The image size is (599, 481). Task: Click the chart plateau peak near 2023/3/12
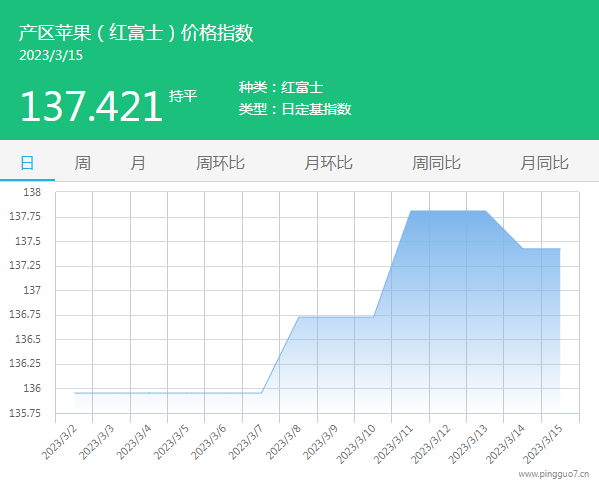pos(448,211)
